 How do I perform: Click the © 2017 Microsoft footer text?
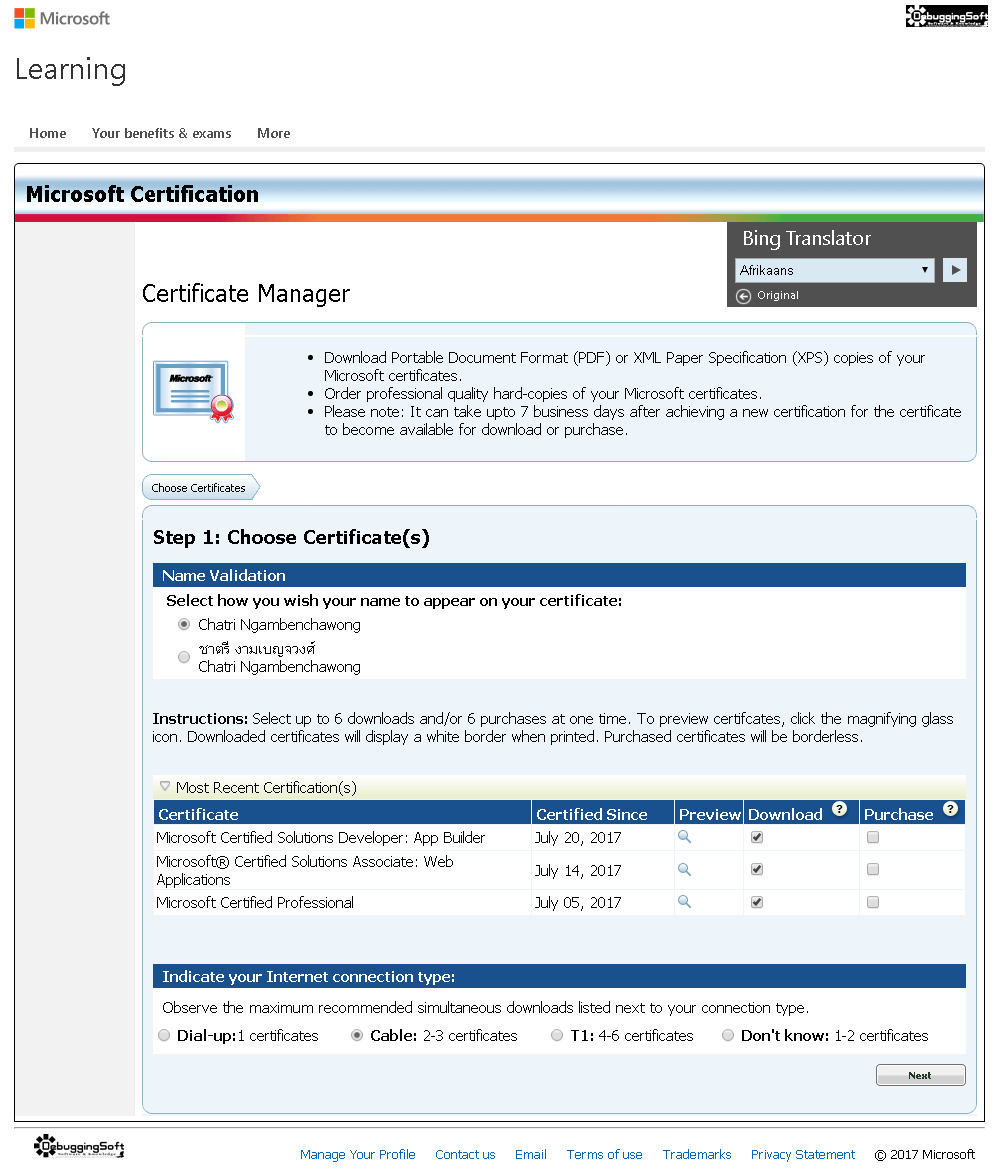click(925, 1154)
